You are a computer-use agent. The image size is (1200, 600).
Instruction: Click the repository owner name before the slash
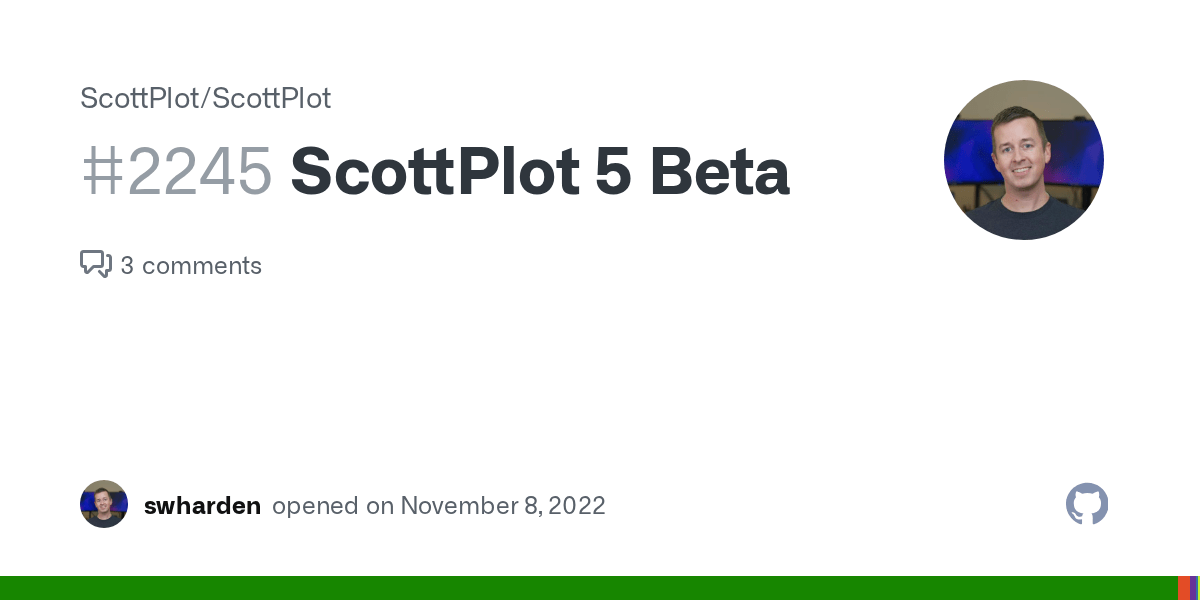[x=140, y=99]
